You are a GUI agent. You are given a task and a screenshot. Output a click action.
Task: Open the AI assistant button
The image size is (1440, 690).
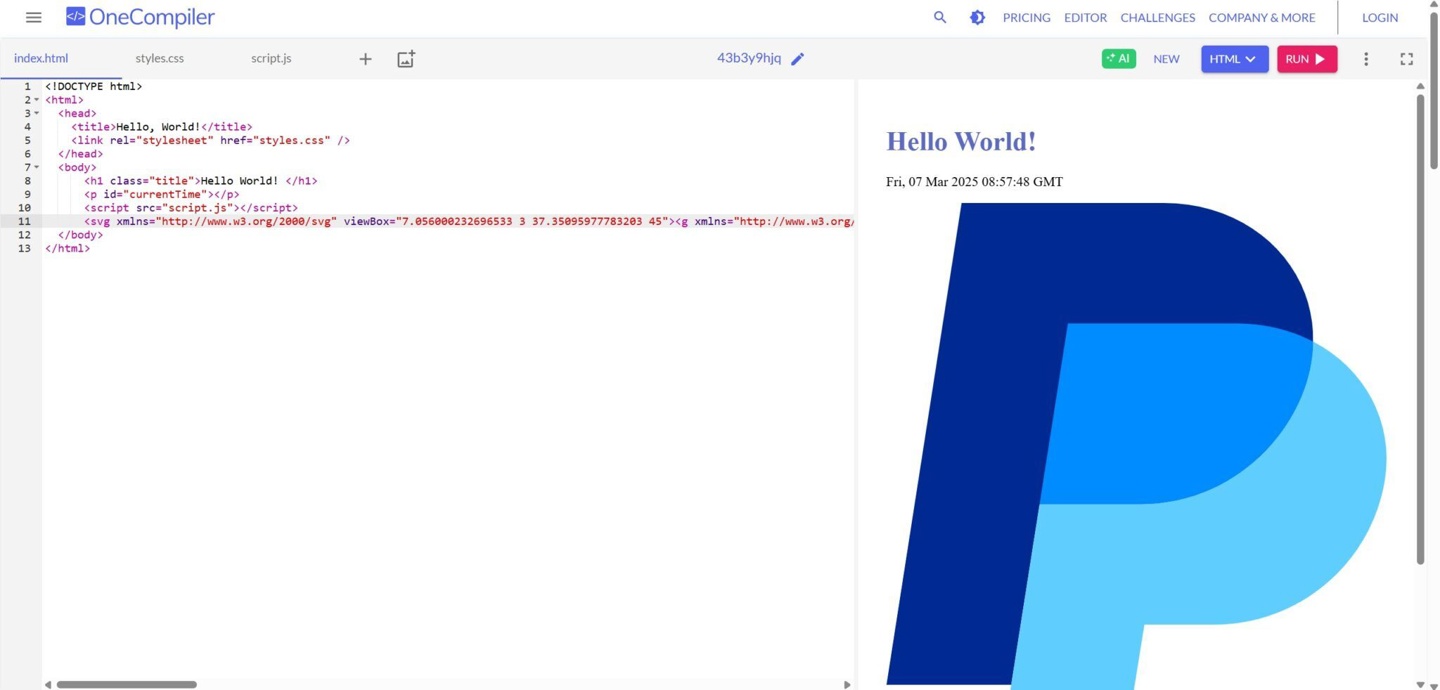coord(1118,59)
